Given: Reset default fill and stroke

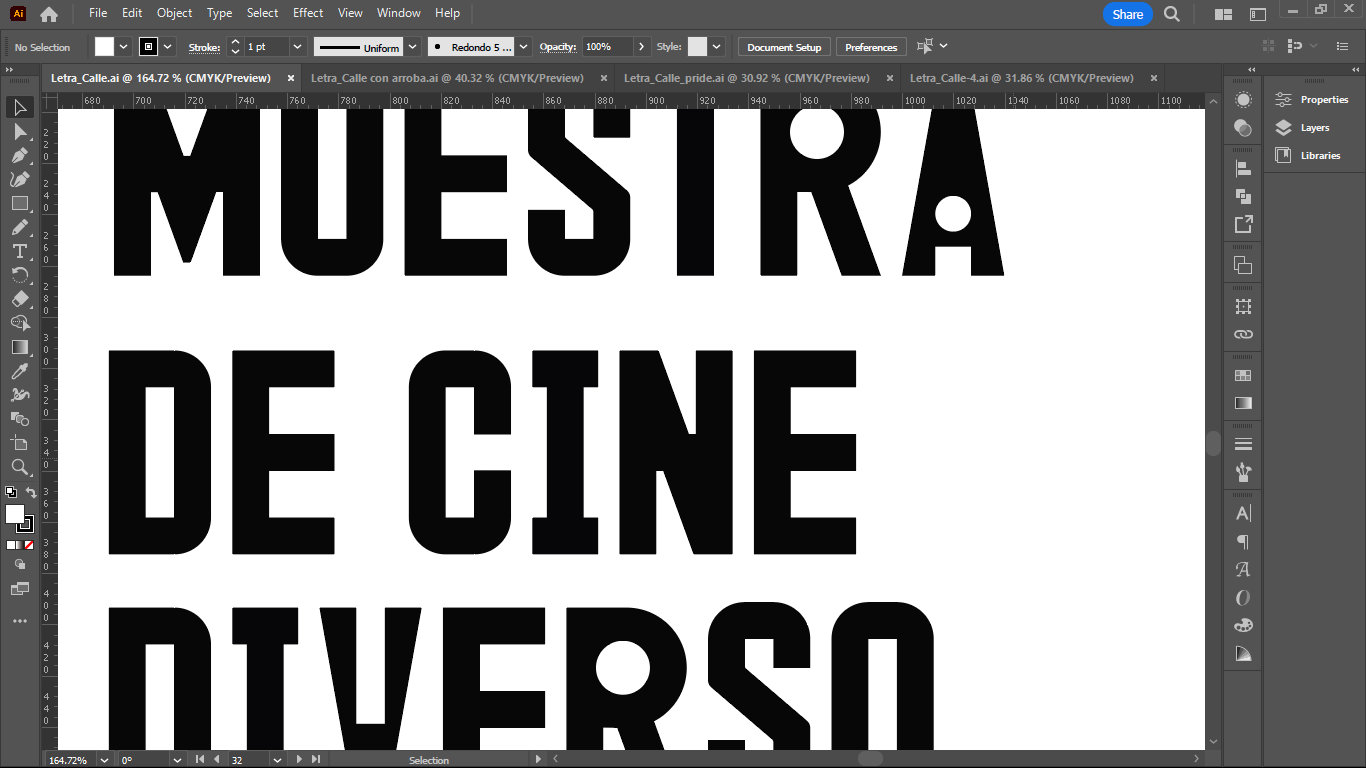Looking at the screenshot, I should 10,493.
